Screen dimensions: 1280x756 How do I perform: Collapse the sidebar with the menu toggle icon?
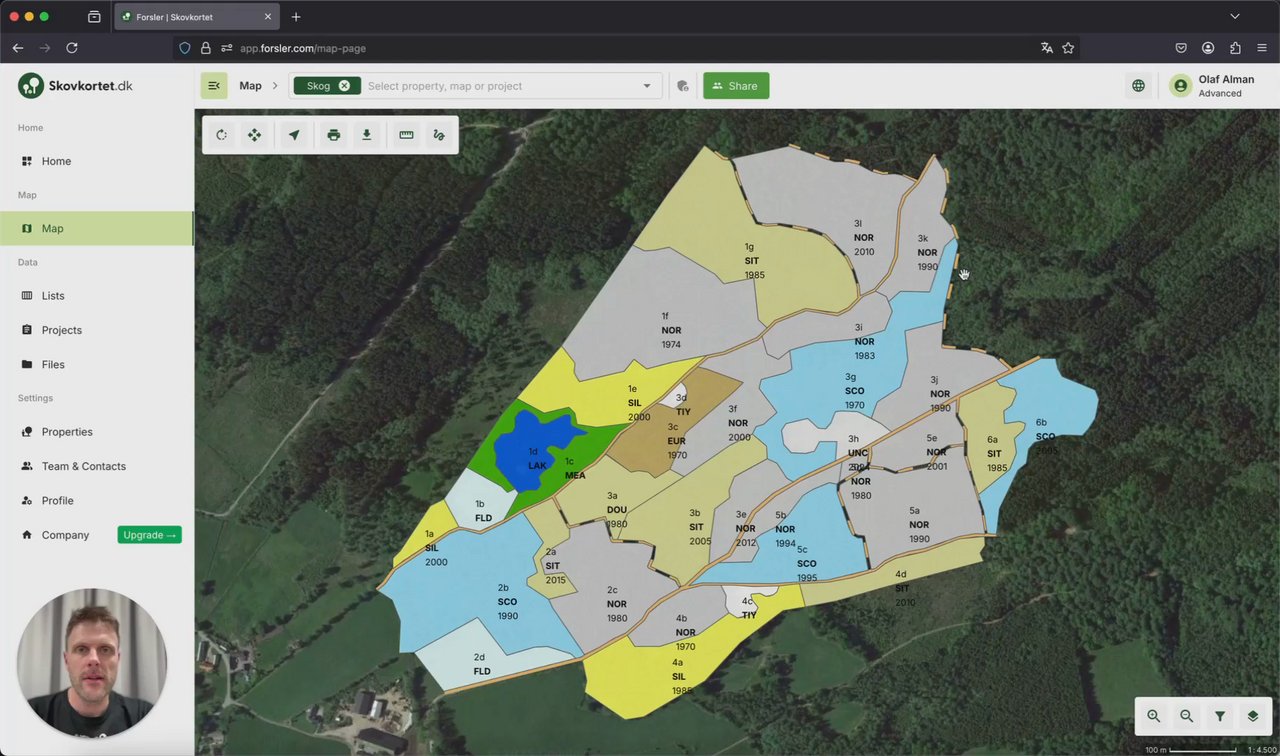[214, 86]
